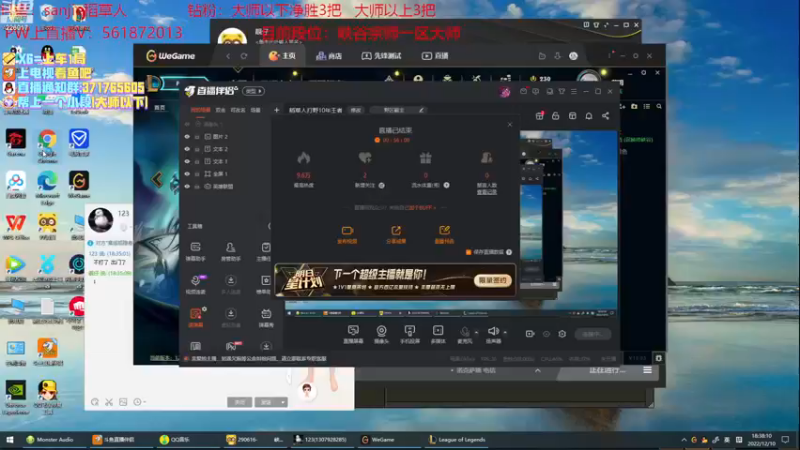This screenshot has height=450, width=800.
Task: Open the streaming settings gear icon
Action: coord(562,334)
